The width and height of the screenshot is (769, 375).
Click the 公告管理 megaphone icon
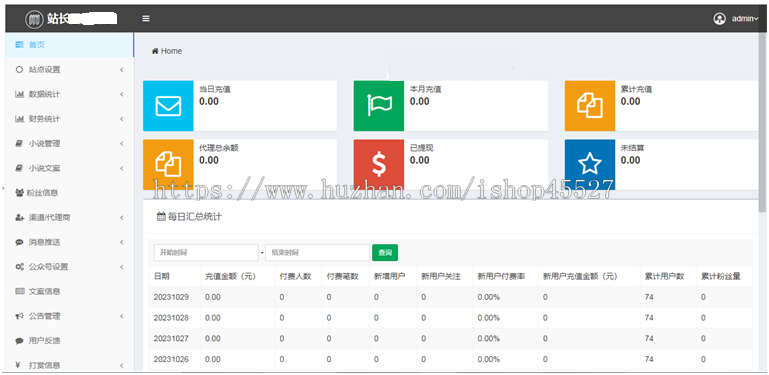tap(19, 316)
